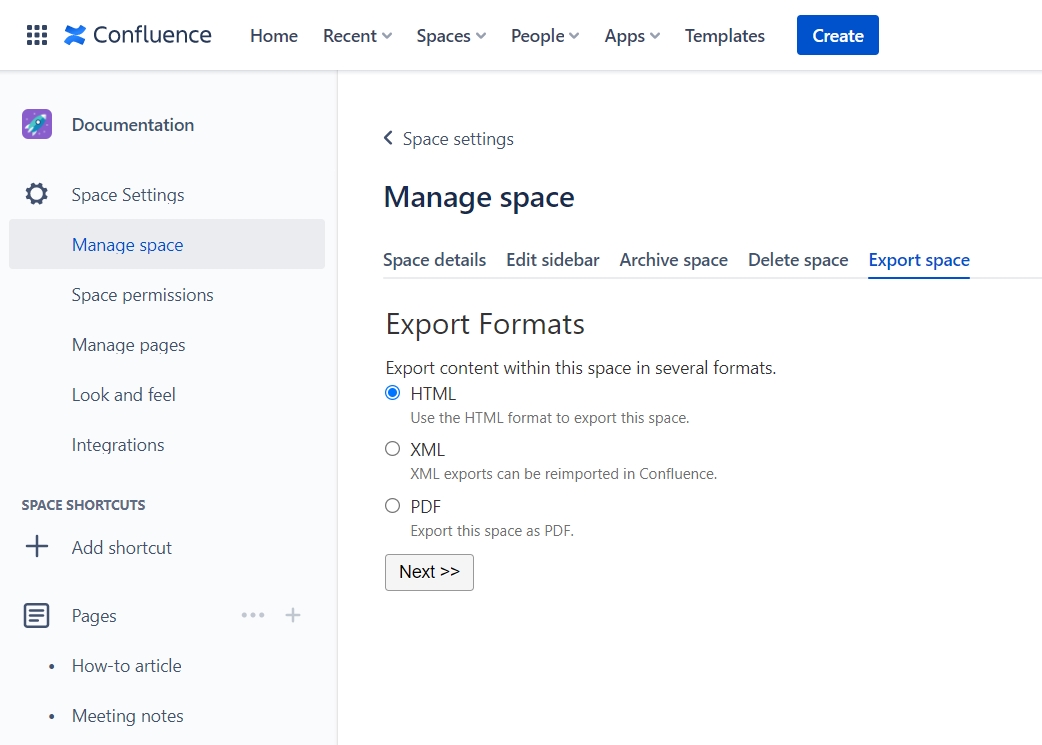Open the Spaces dropdown
The width and height of the screenshot is (1042, 745).
coord(450,35)
